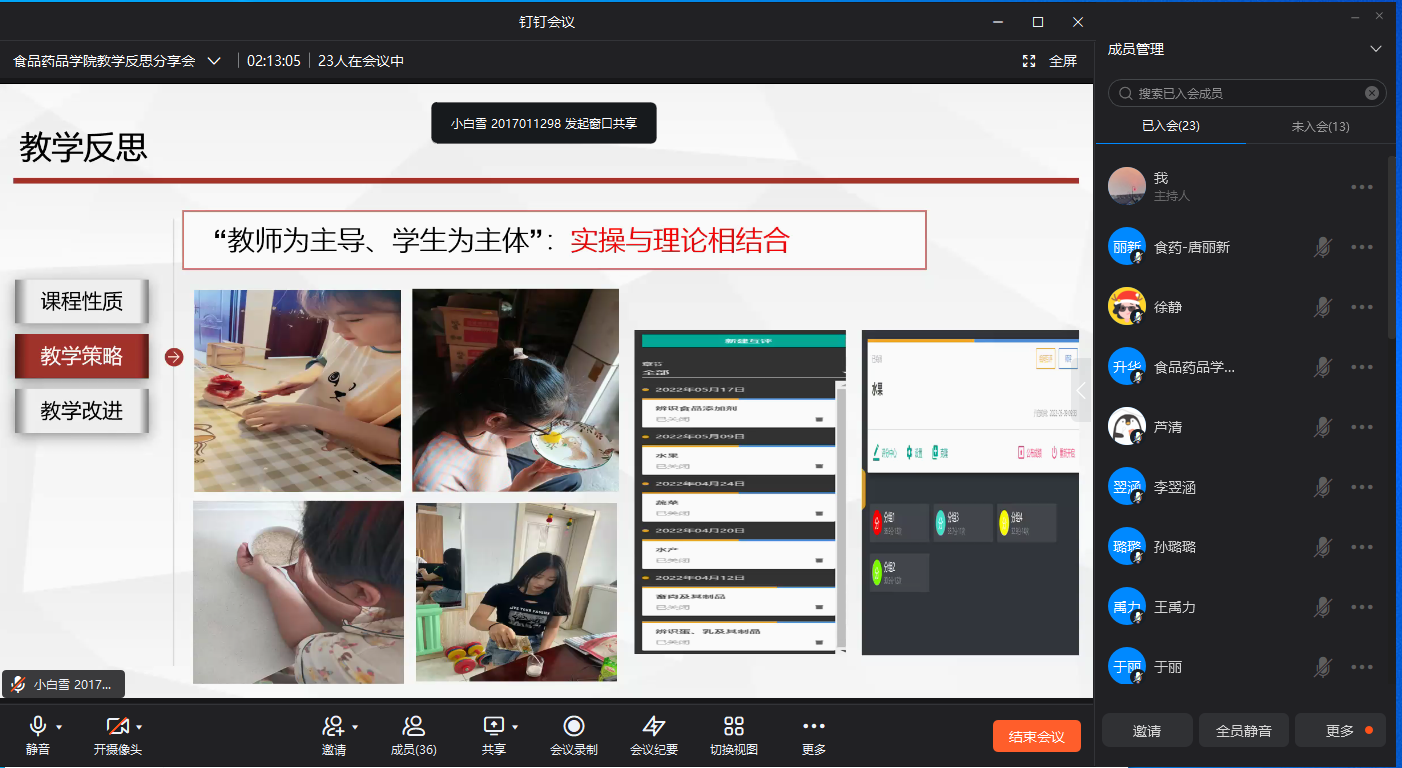
Task: Click the 会议录制 record icon
Action: point(573,726)
